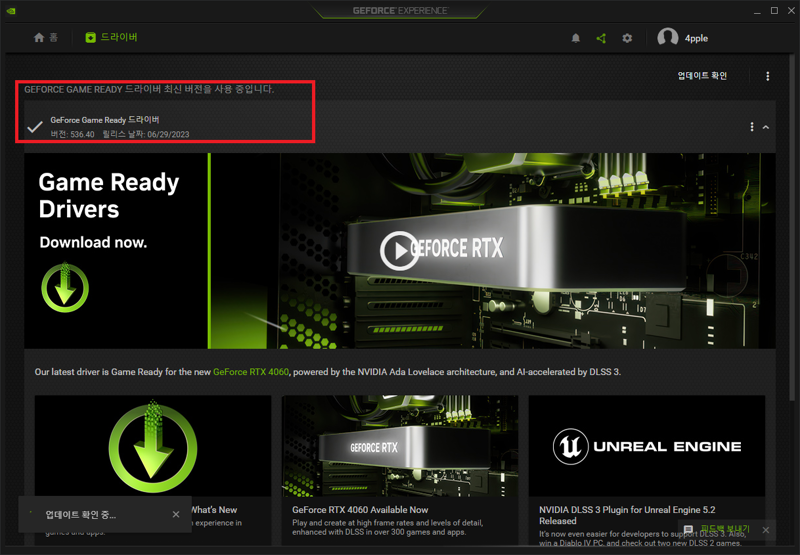The width and height of the screenshot is (800, 555).
Task: Open NVIDIA DLSS 3 Plugin article title
Action: (627, 515)
